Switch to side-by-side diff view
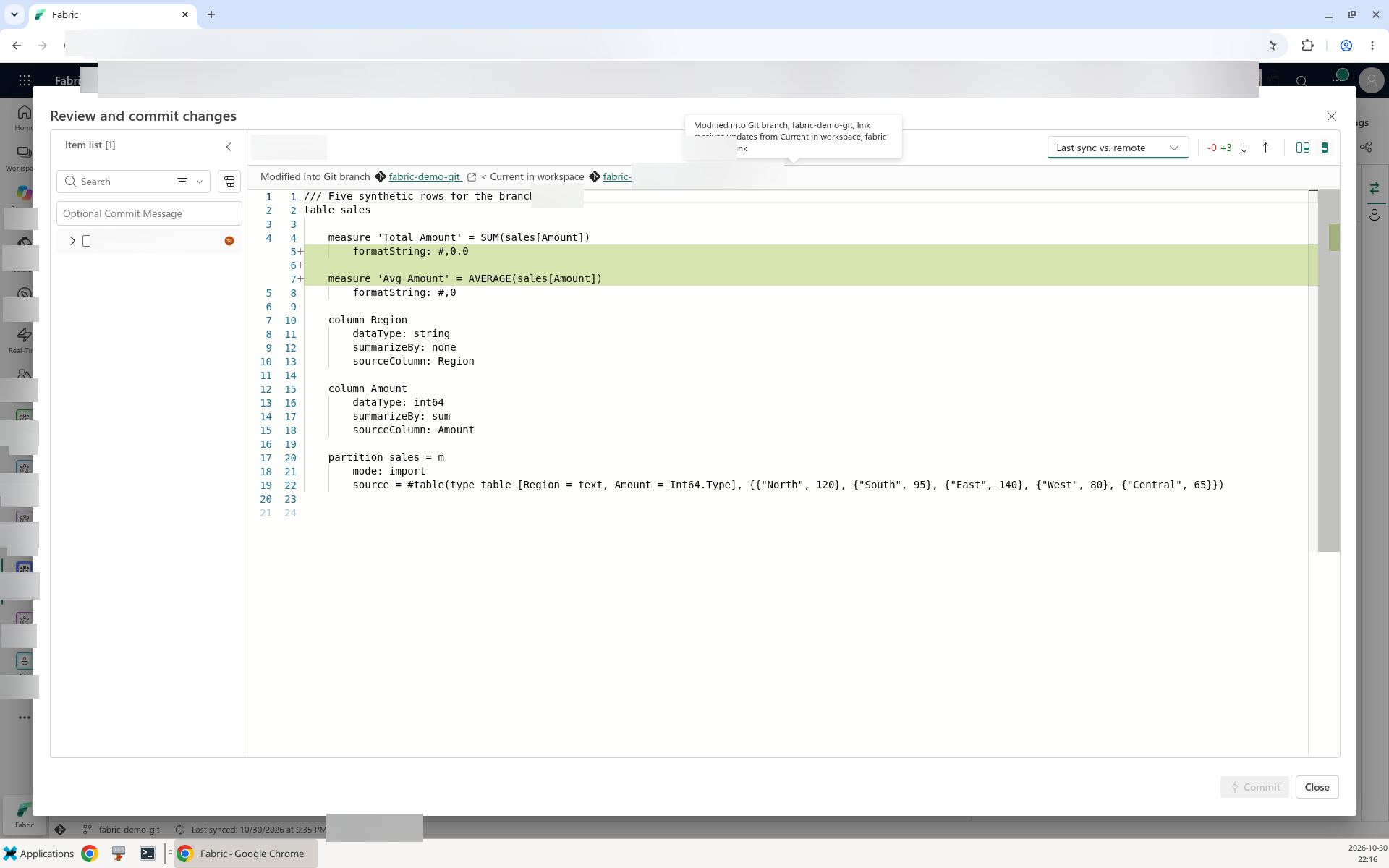 (1303, 148)
